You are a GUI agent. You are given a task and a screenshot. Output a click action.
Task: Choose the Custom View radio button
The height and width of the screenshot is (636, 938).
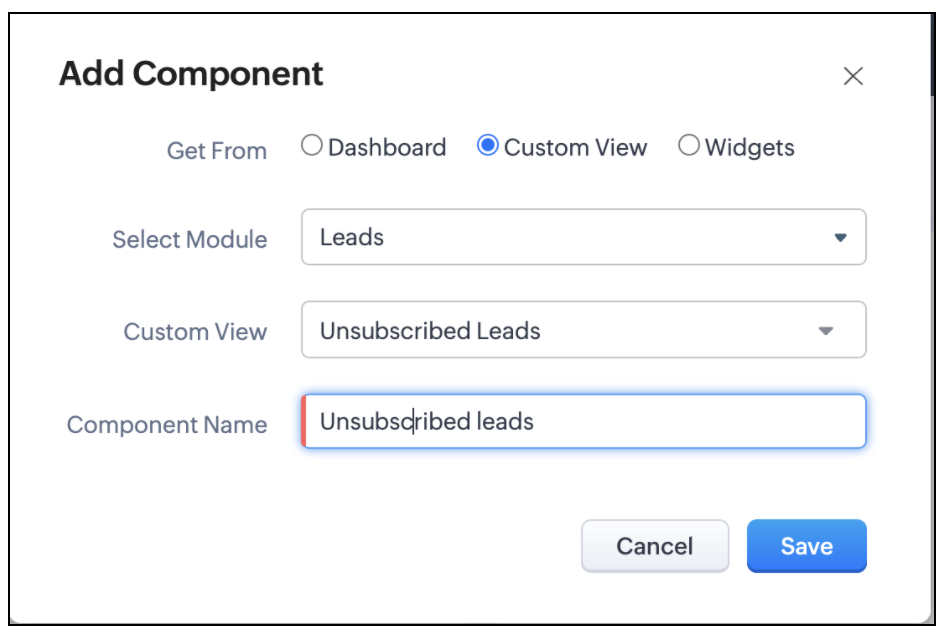point(488,146)
